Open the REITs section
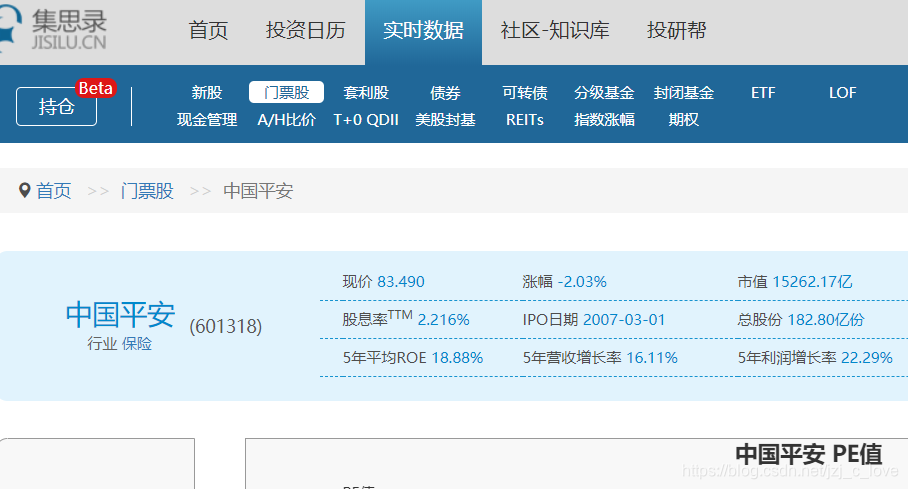The image size is (908, 489). click(x=525, y=119)
